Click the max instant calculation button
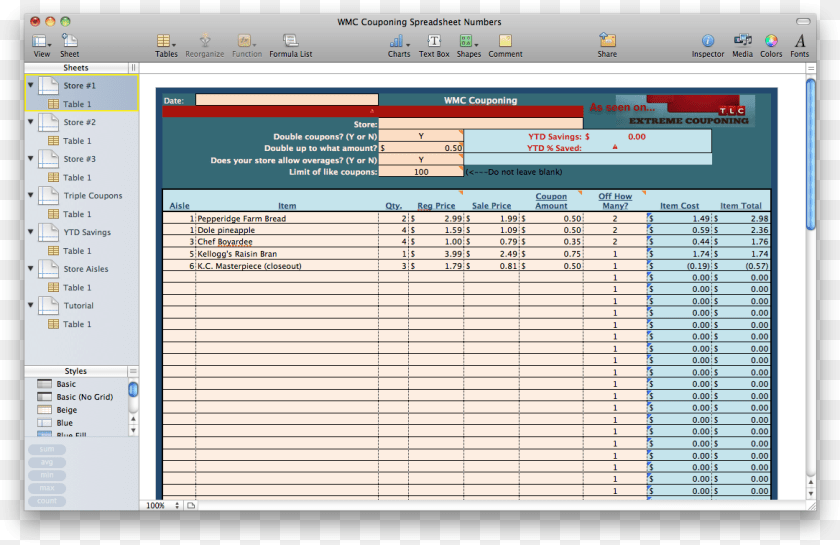Viewport: 840px width, 545px height. 47,488
